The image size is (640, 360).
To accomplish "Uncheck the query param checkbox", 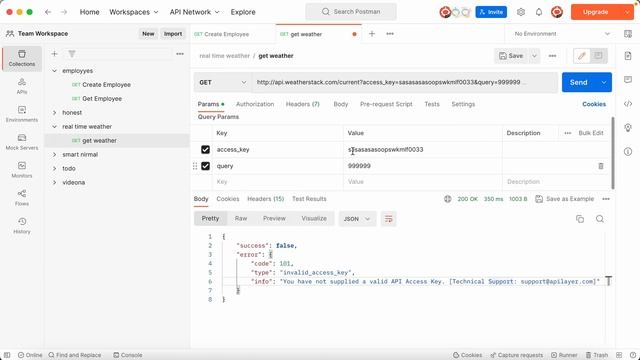I will (205, 166).
